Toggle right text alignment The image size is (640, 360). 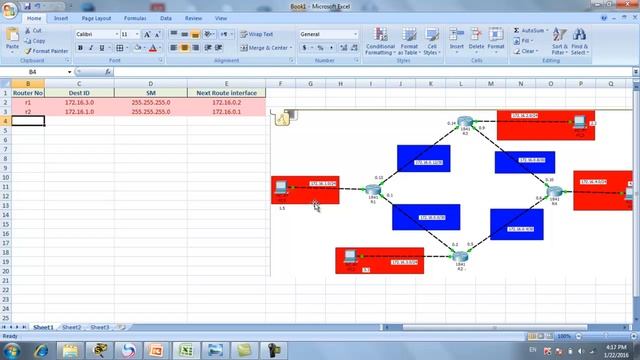196,48
